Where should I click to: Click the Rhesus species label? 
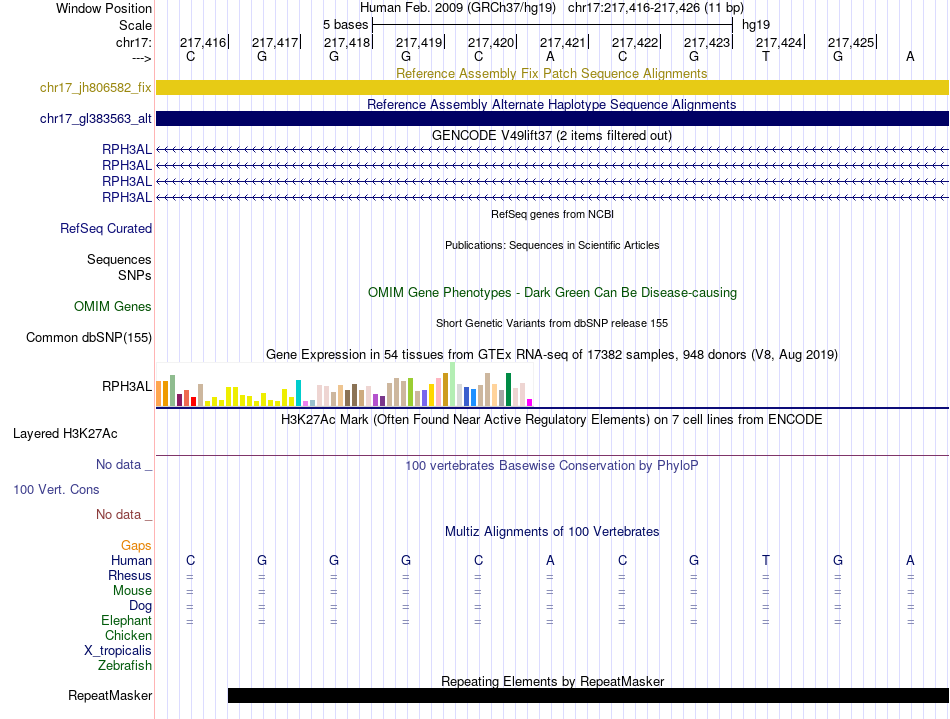[130, 575]
